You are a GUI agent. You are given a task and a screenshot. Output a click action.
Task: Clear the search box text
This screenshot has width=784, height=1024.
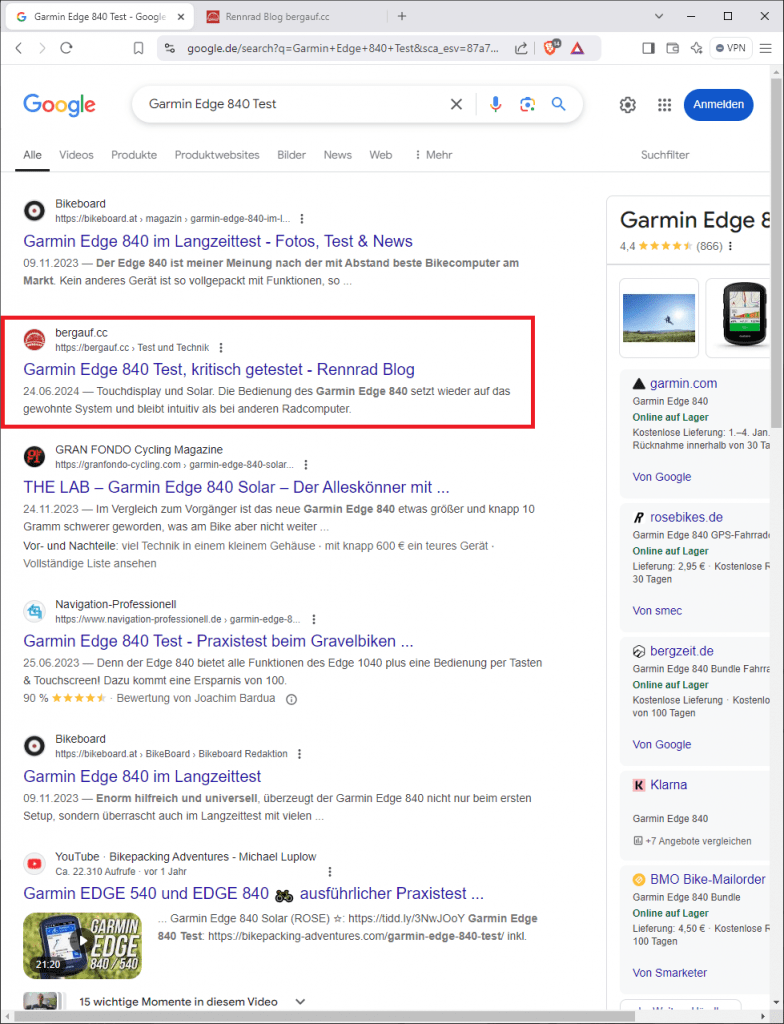[456, 104]
